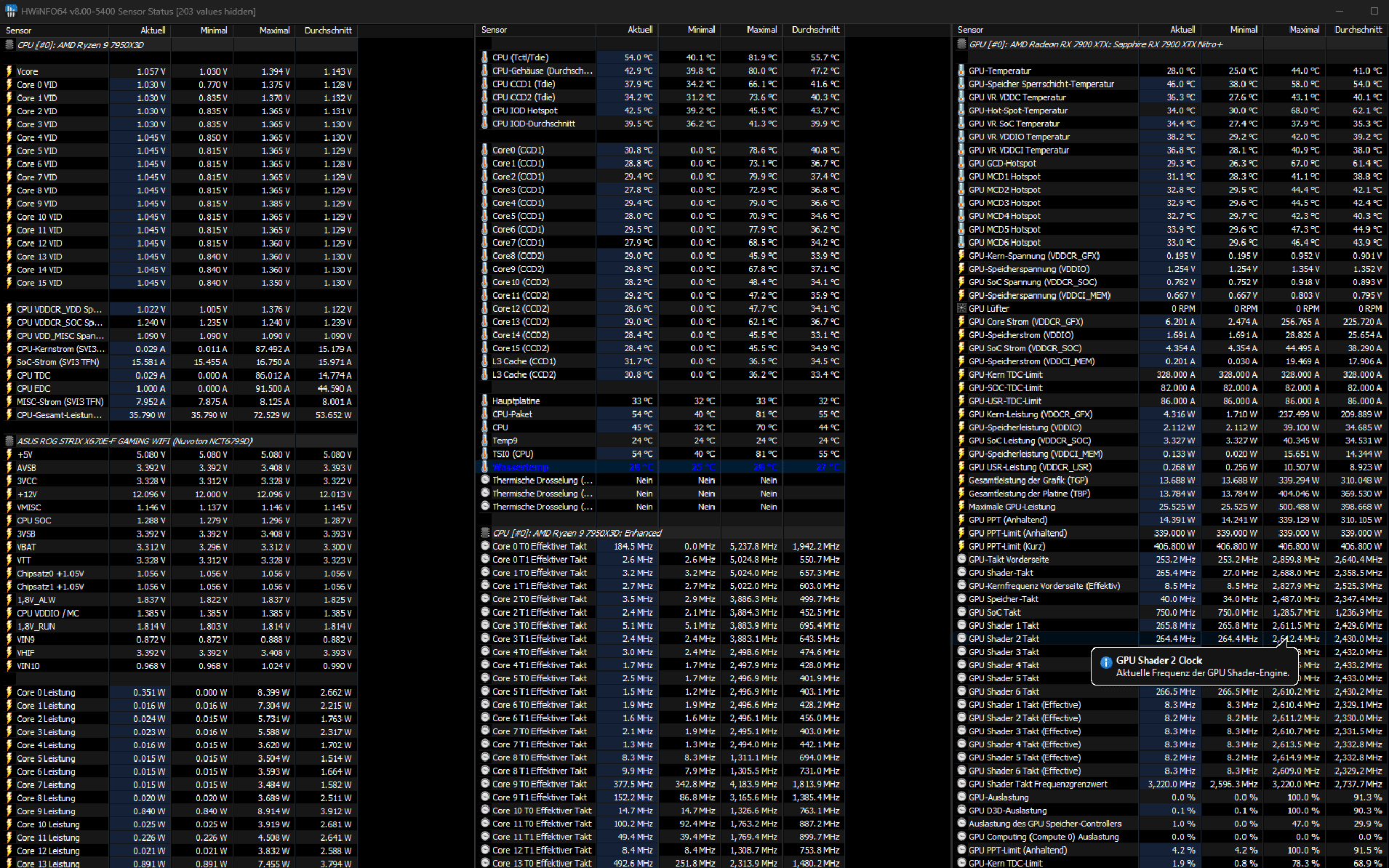Click the GPU Speicher-Takt clock icon
Viewport: 1389px width, 868px height.
coord(961,599)
